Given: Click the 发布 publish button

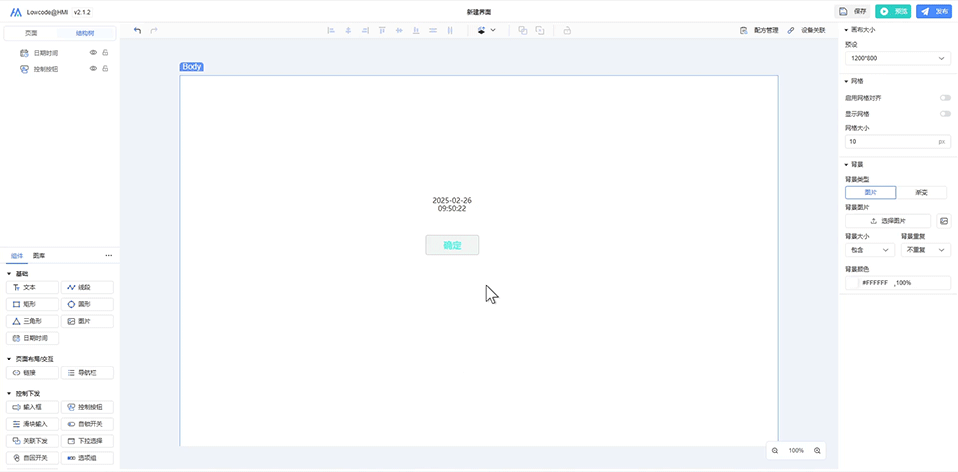Looking at the screenshot, I should coord(934,12).
